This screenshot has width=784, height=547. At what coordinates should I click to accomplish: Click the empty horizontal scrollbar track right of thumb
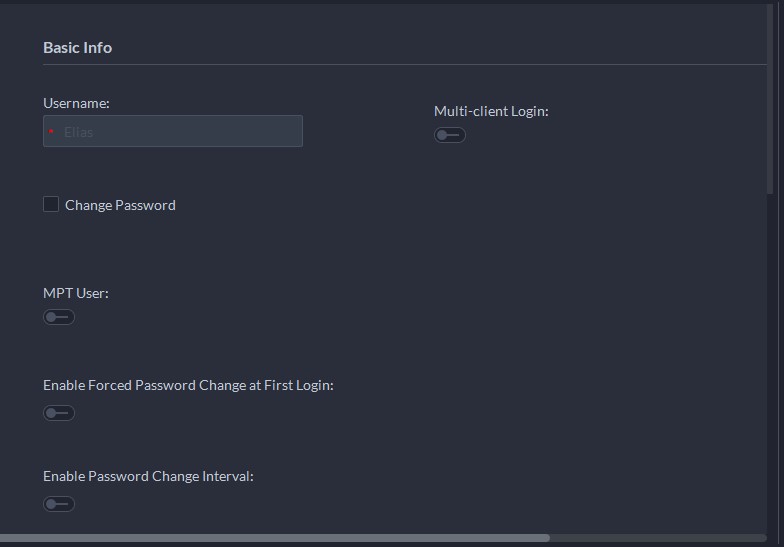658,538
